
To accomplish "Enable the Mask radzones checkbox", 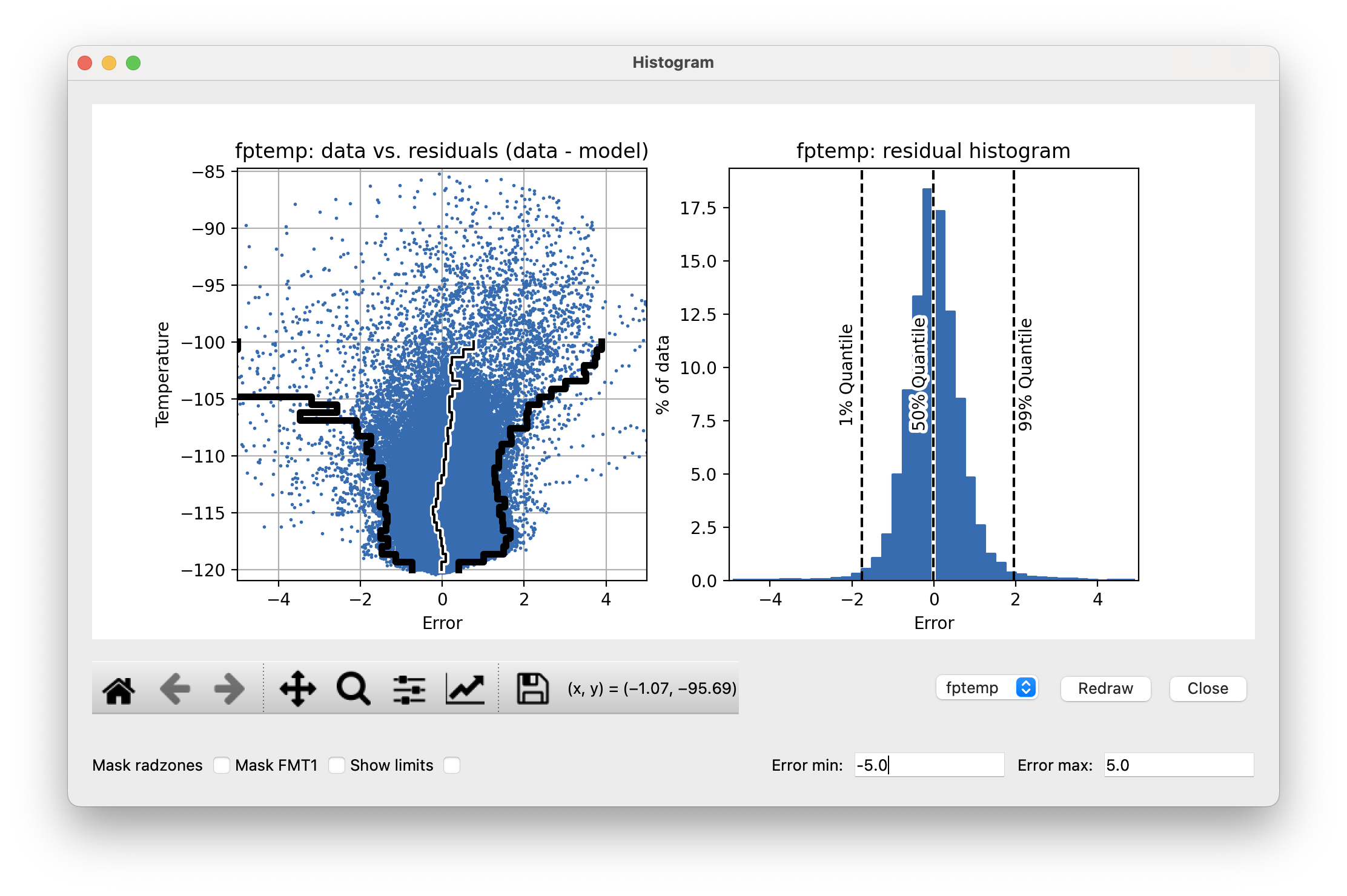I will (x=222, y=765).
